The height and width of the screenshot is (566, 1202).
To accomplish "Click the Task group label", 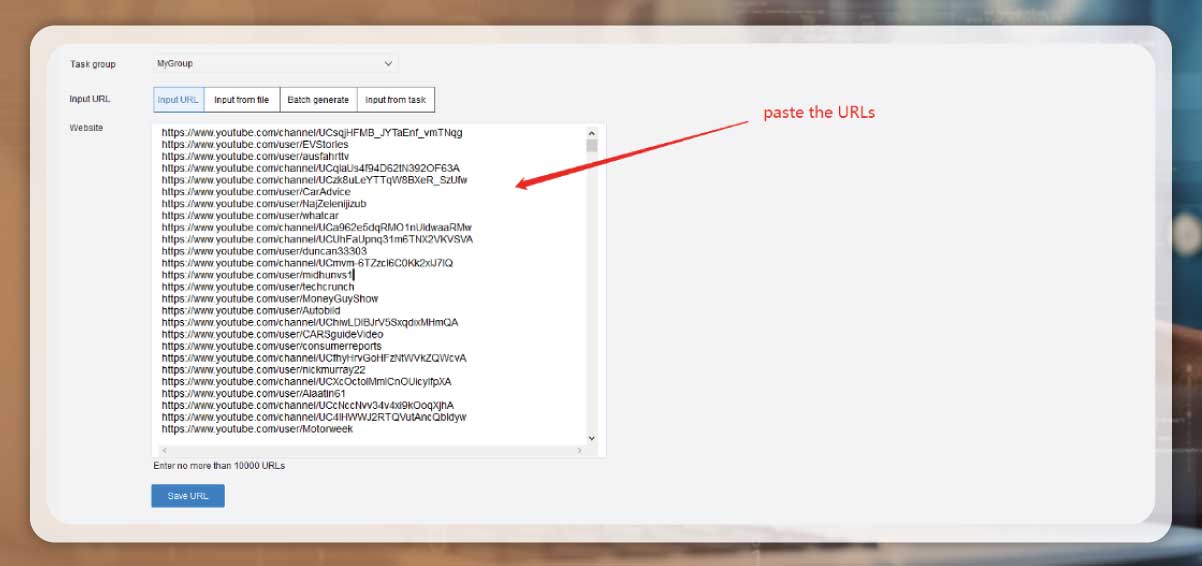I will point(93,64).
